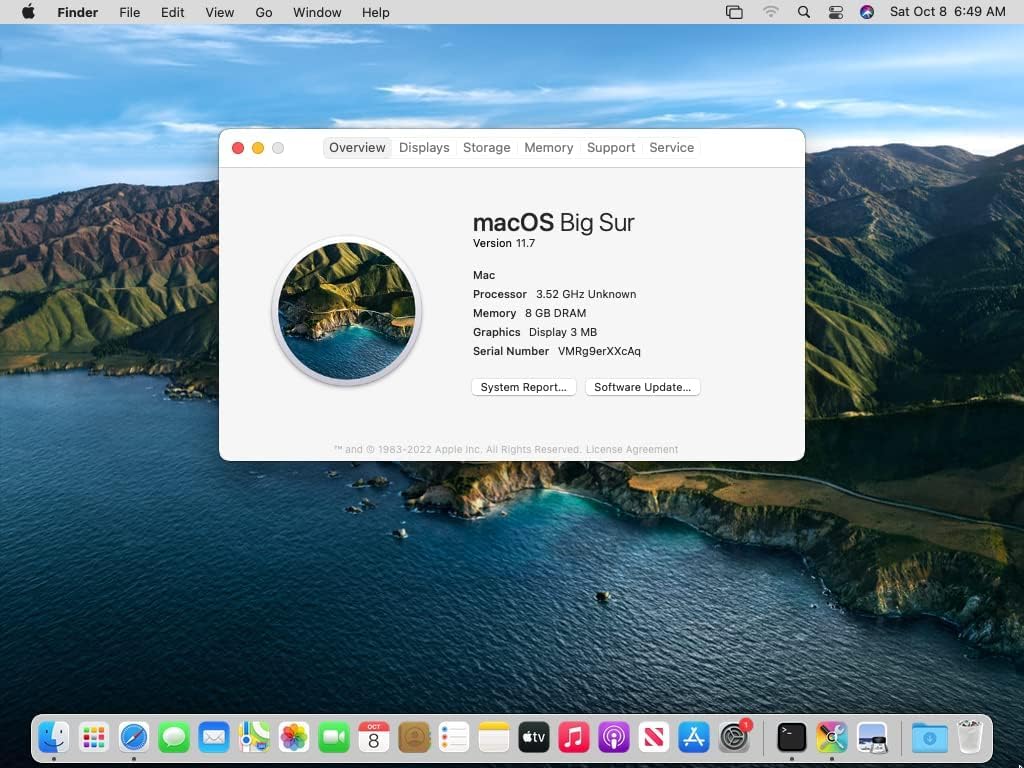Click the Software Update... button
This screenshot has width=1024, height=768.
click(643, 387)
